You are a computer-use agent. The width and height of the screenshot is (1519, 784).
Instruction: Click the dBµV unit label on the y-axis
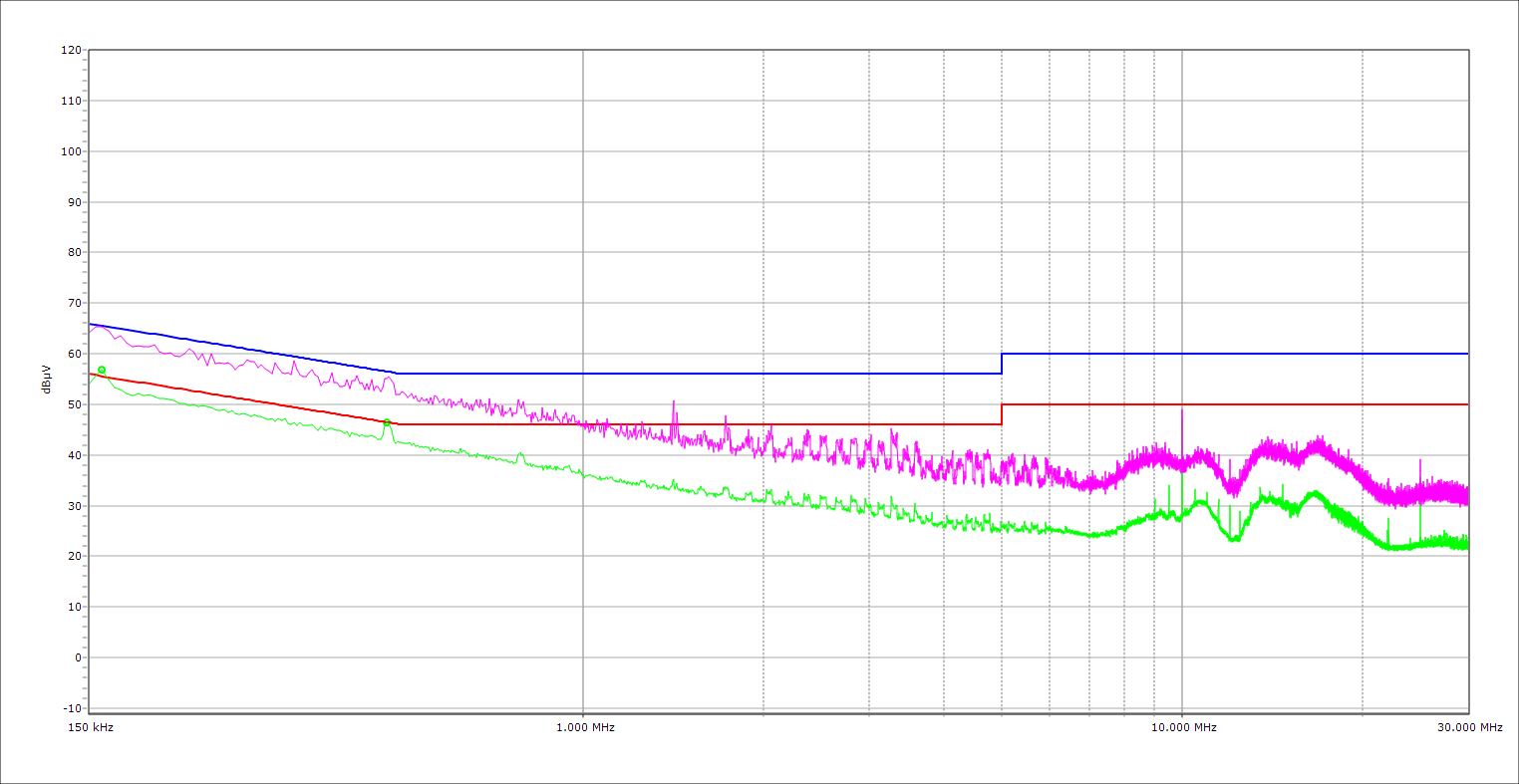[x=46, y=380]
